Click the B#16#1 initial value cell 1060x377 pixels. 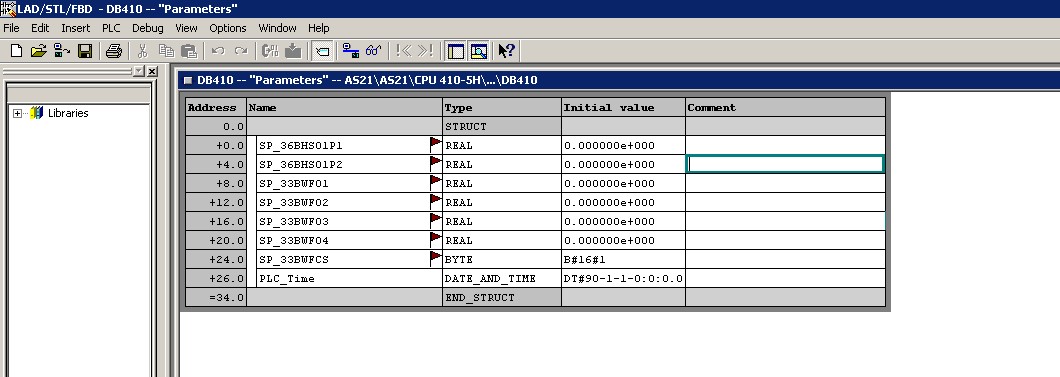point(623,259)
